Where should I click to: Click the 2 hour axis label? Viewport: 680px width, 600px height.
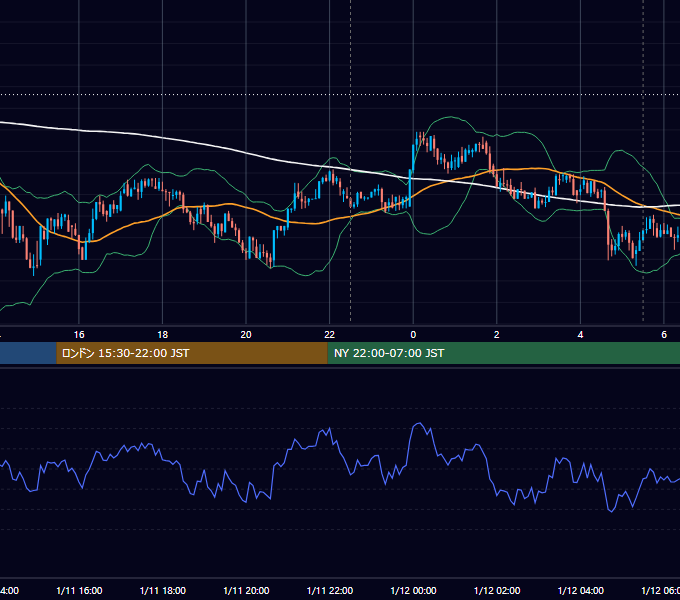(x=497, y=335)
